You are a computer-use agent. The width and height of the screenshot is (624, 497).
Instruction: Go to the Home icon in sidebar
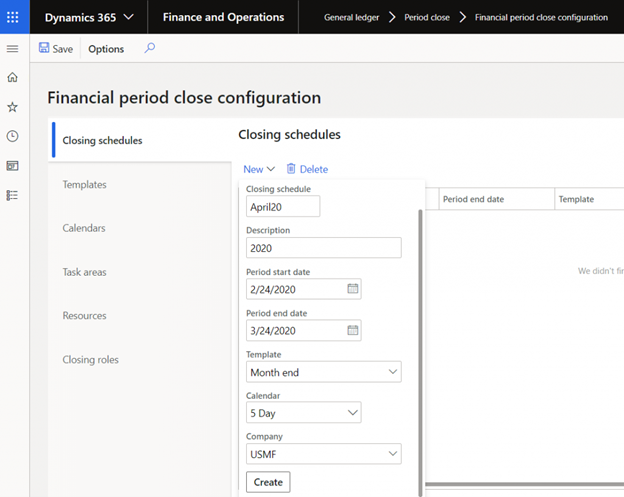pyautogui.click(x=13, y=77)
